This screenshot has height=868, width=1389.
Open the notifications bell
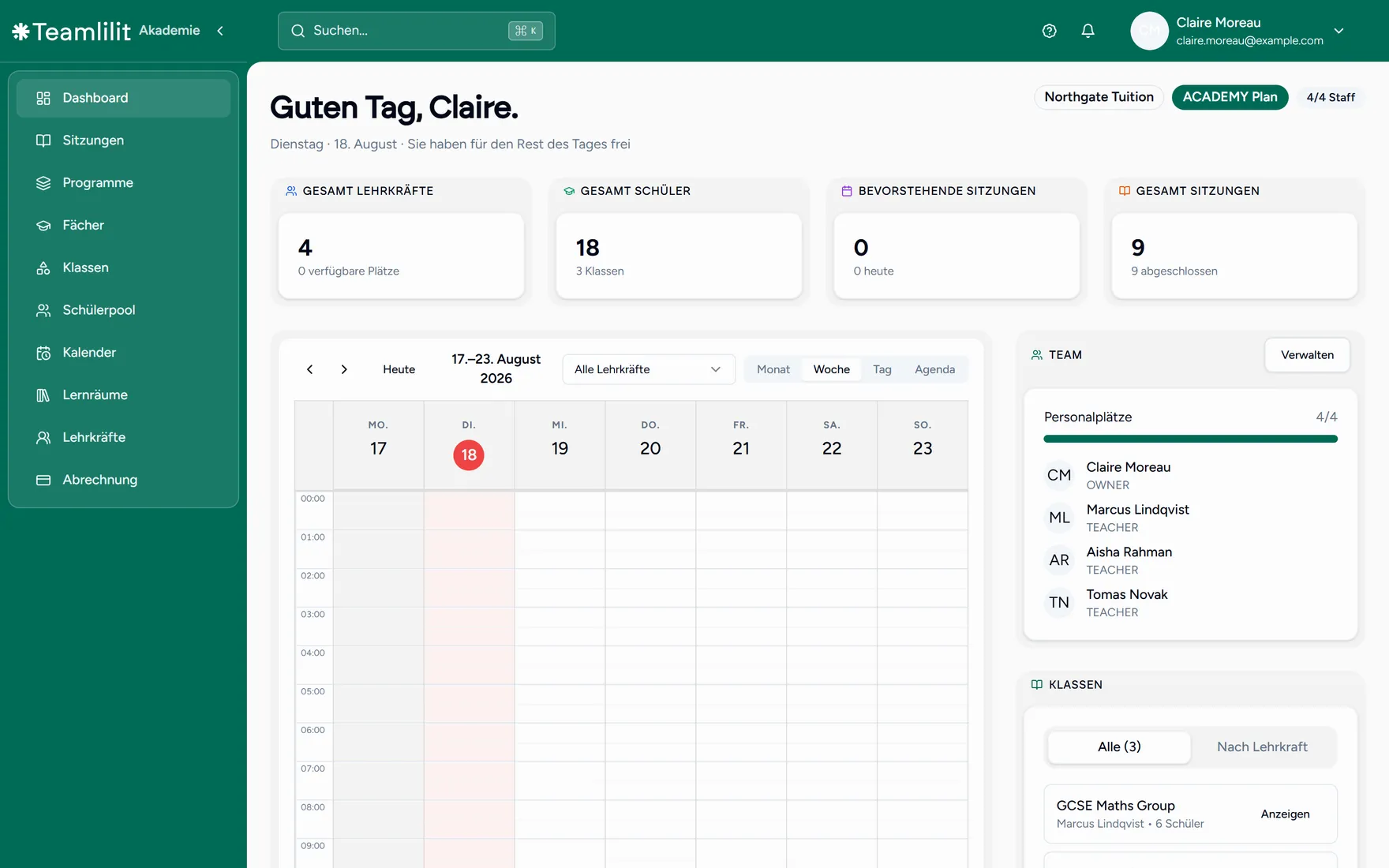(1088, 31)
